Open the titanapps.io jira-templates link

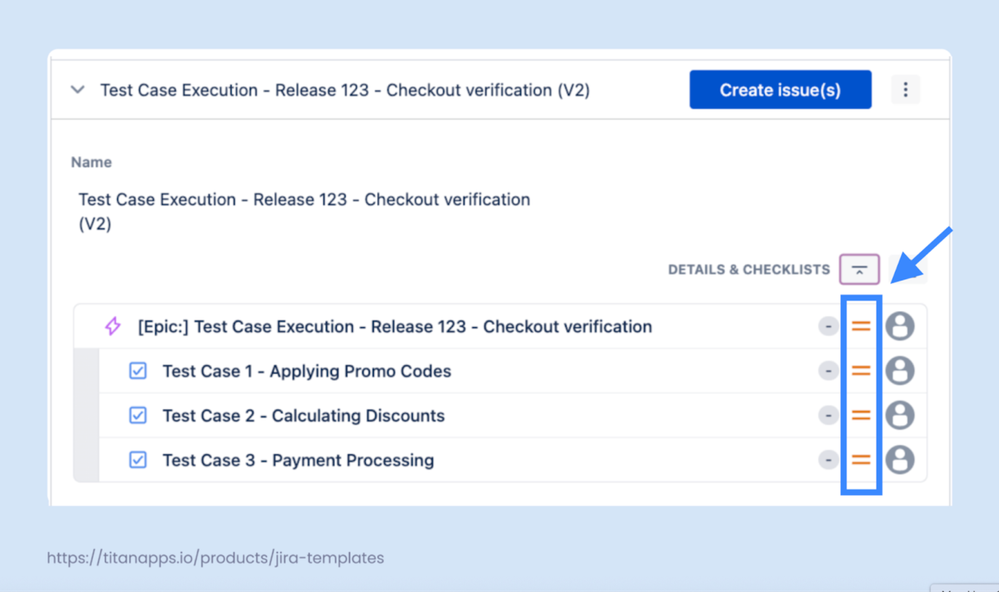tap(215, 558)
